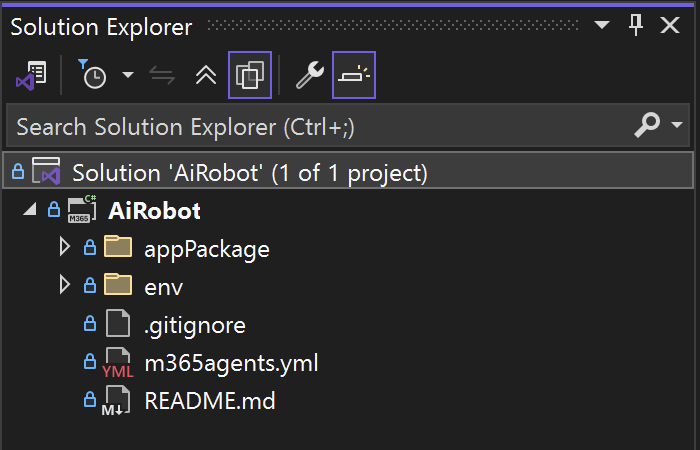This screenshot has width=700, height=450.
Task: Click the appPackage folder icon
Action: point(118,246)
